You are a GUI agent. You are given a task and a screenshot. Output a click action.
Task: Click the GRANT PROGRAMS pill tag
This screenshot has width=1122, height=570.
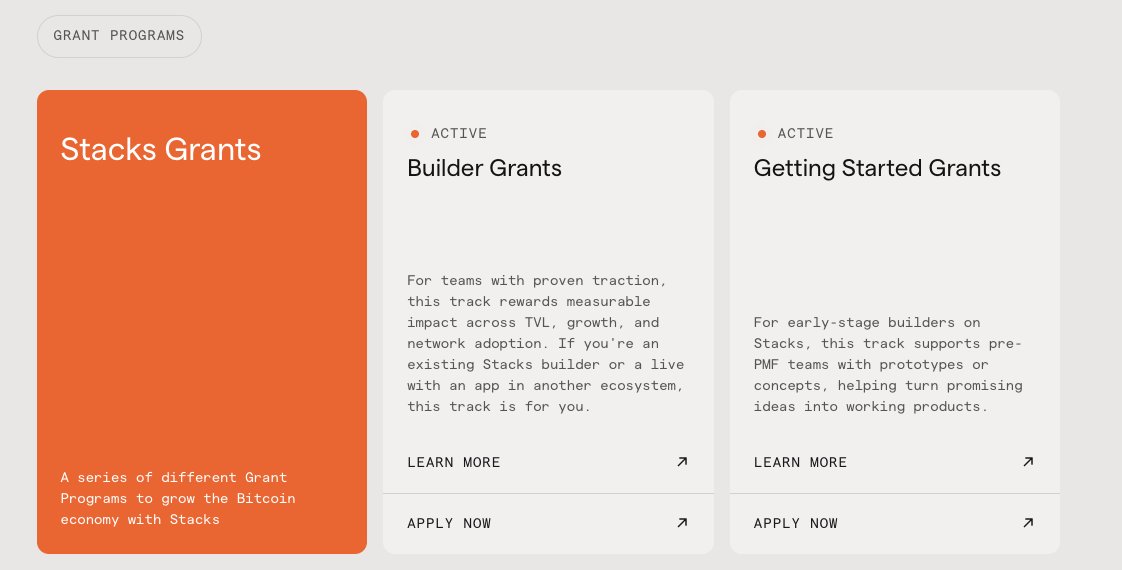click(x=119, y=36)
